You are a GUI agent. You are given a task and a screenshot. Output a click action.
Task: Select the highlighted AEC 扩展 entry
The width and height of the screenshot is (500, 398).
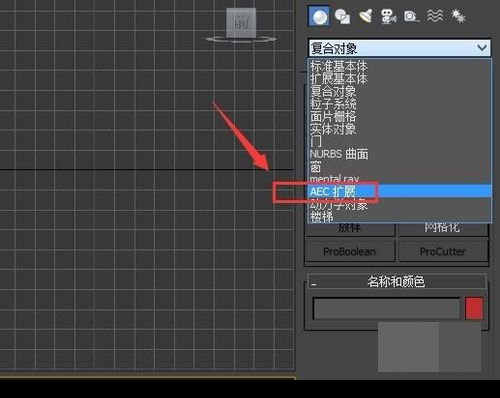(399, 191)
